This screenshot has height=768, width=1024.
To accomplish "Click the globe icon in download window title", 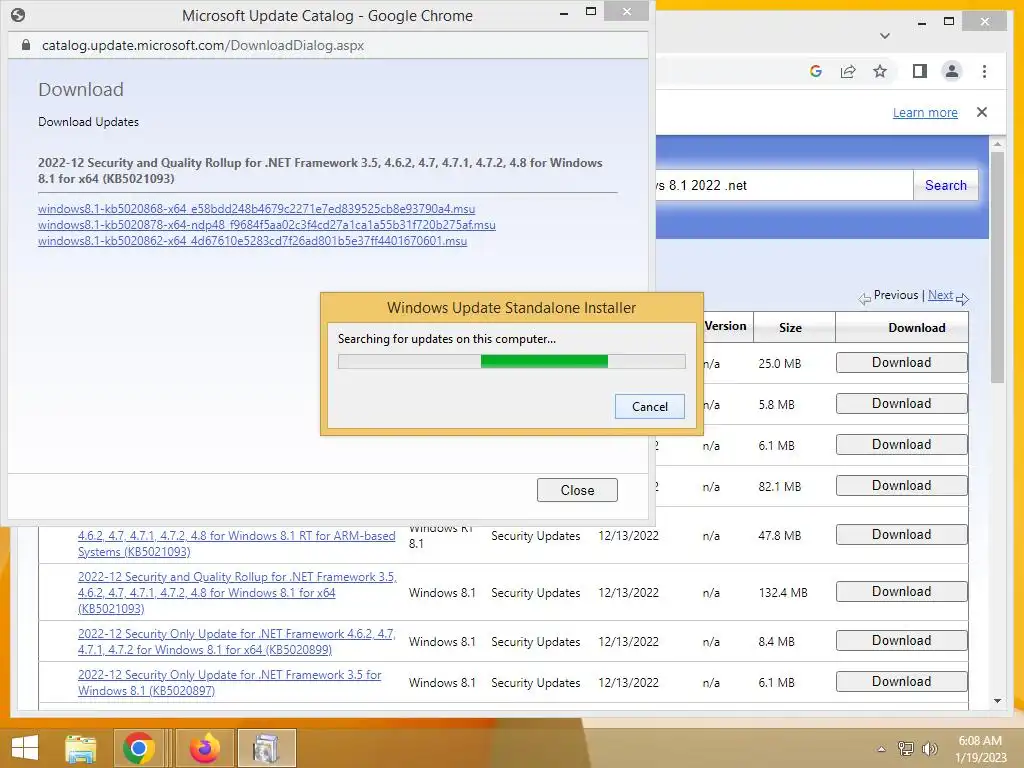I will [18, 15].
